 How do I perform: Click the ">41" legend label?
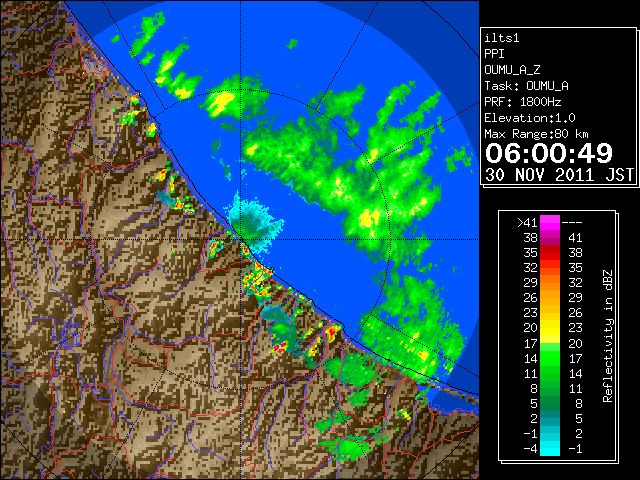(x=527, y=223)
